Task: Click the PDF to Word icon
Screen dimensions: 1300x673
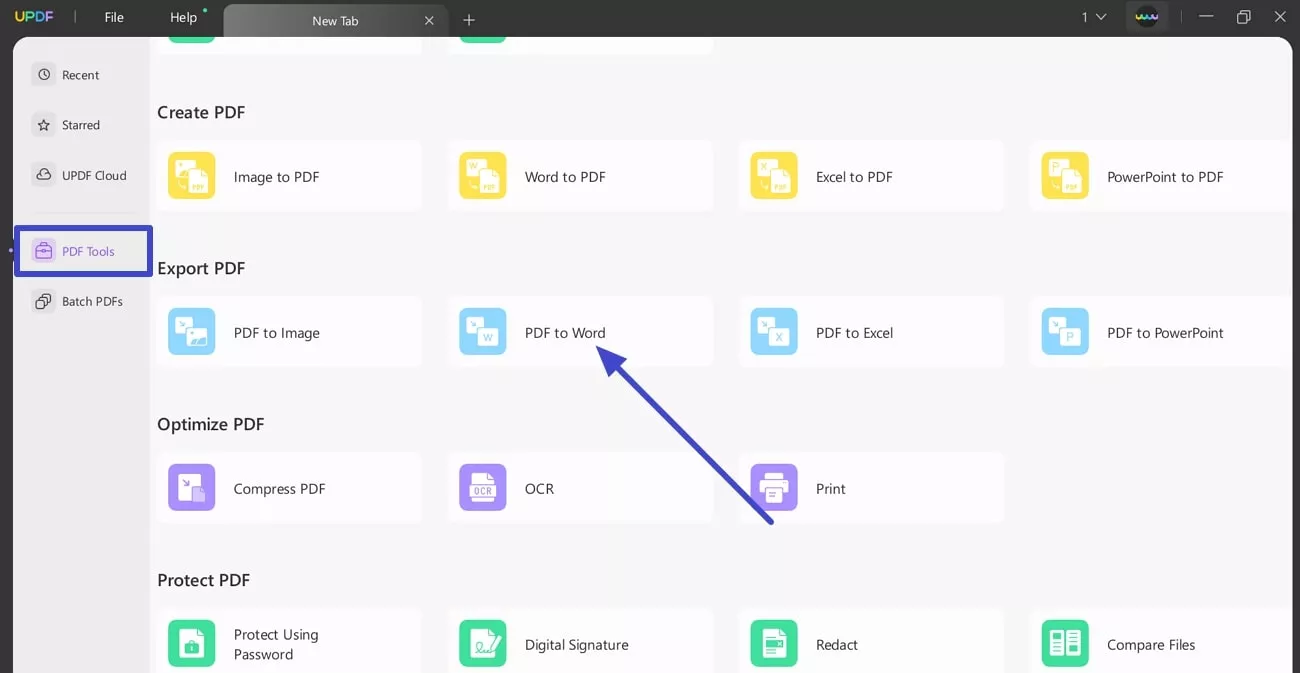Action: [x=482, y=332]
